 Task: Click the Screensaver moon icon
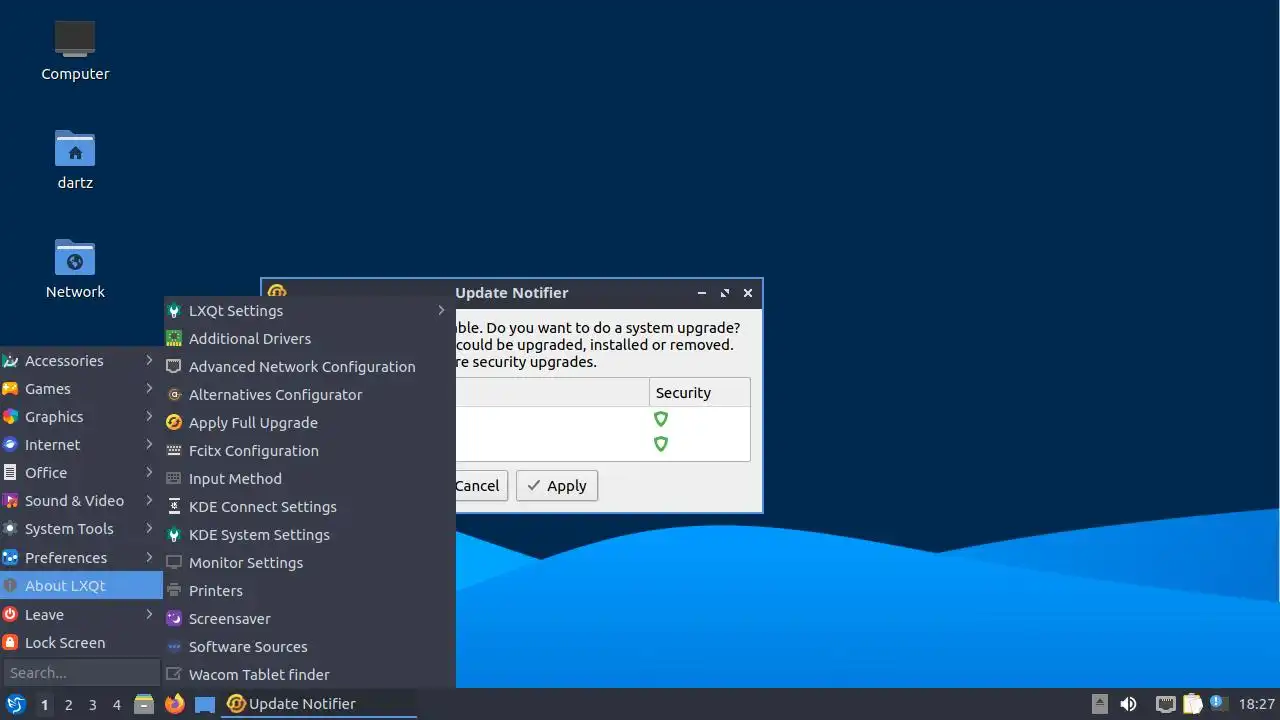click(x=174, y=619)
